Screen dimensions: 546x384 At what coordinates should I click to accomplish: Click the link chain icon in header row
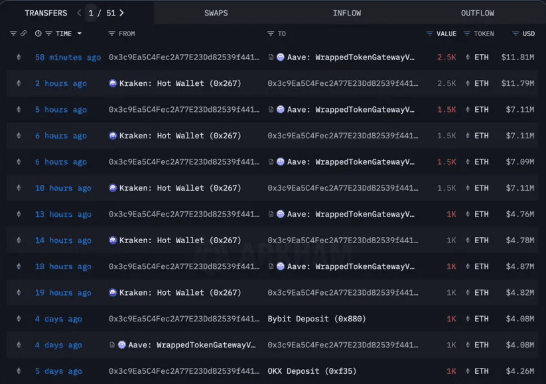(23, 33)
